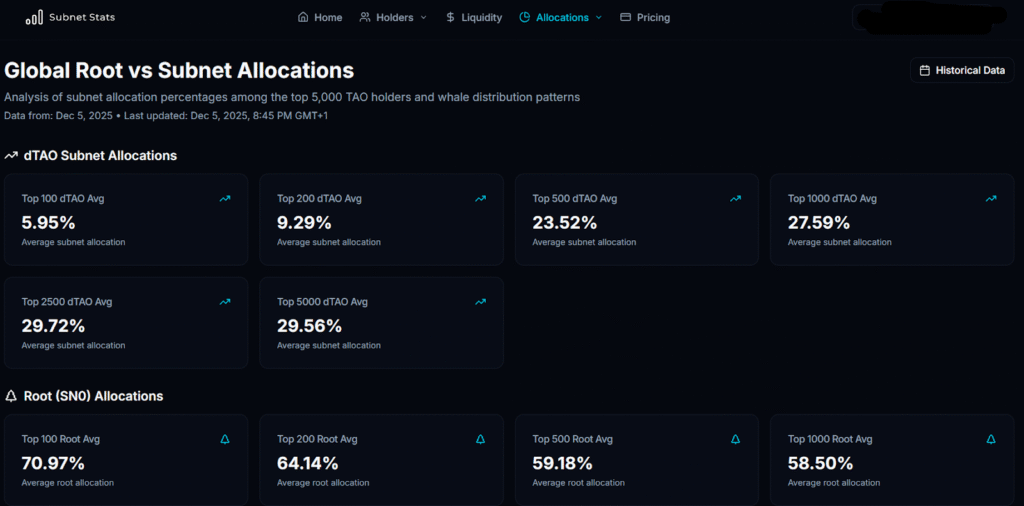Screen dimensions: 1024x506
Task: Navigate to the Pricing page
Action: 645,17
